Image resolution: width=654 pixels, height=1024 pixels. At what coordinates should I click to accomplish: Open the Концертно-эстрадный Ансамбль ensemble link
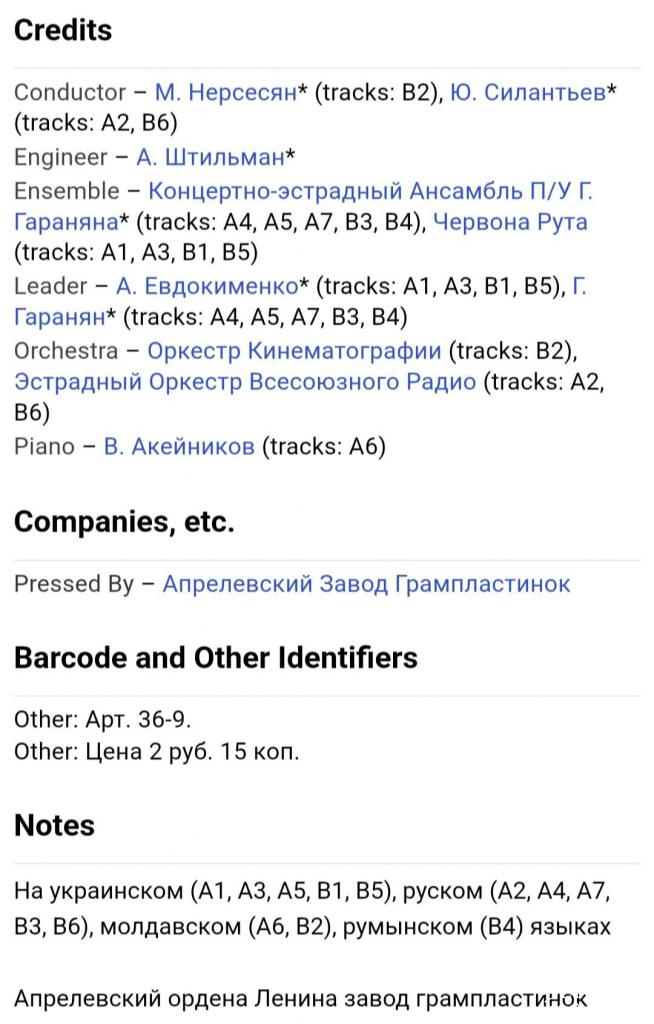pos(370,190)
